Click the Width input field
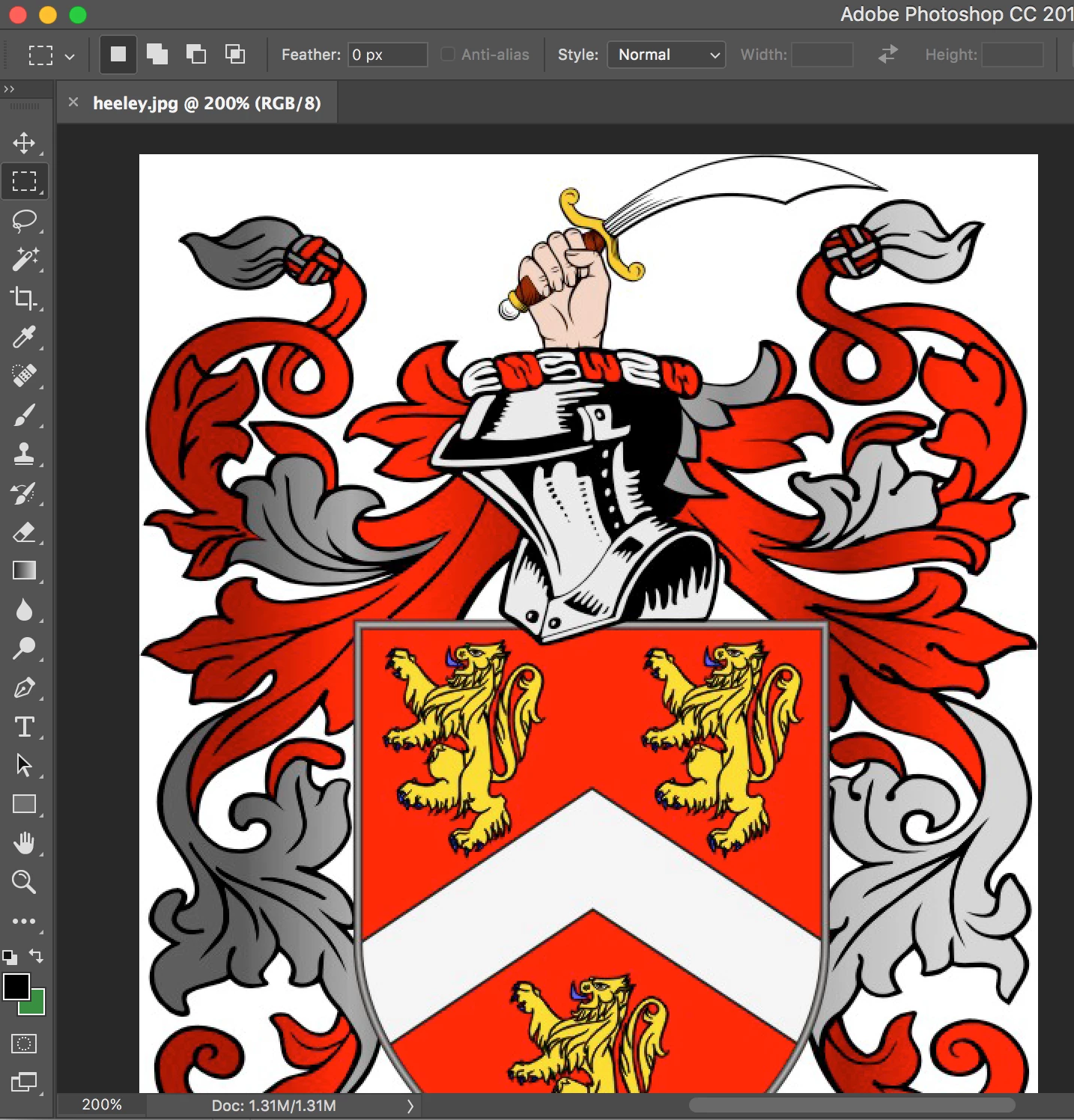 pyautogui.click(x=822, y=55)
